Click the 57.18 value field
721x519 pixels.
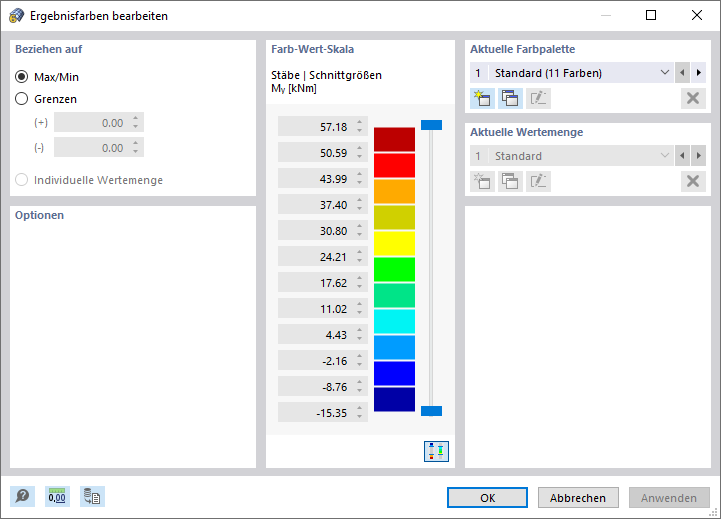314,127
